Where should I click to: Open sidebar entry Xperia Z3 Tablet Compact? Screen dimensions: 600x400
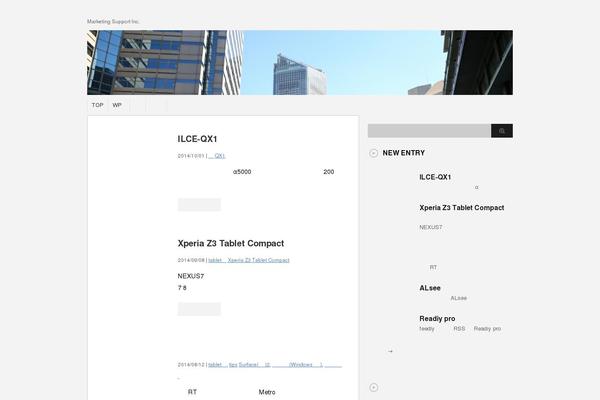(461, 208)
